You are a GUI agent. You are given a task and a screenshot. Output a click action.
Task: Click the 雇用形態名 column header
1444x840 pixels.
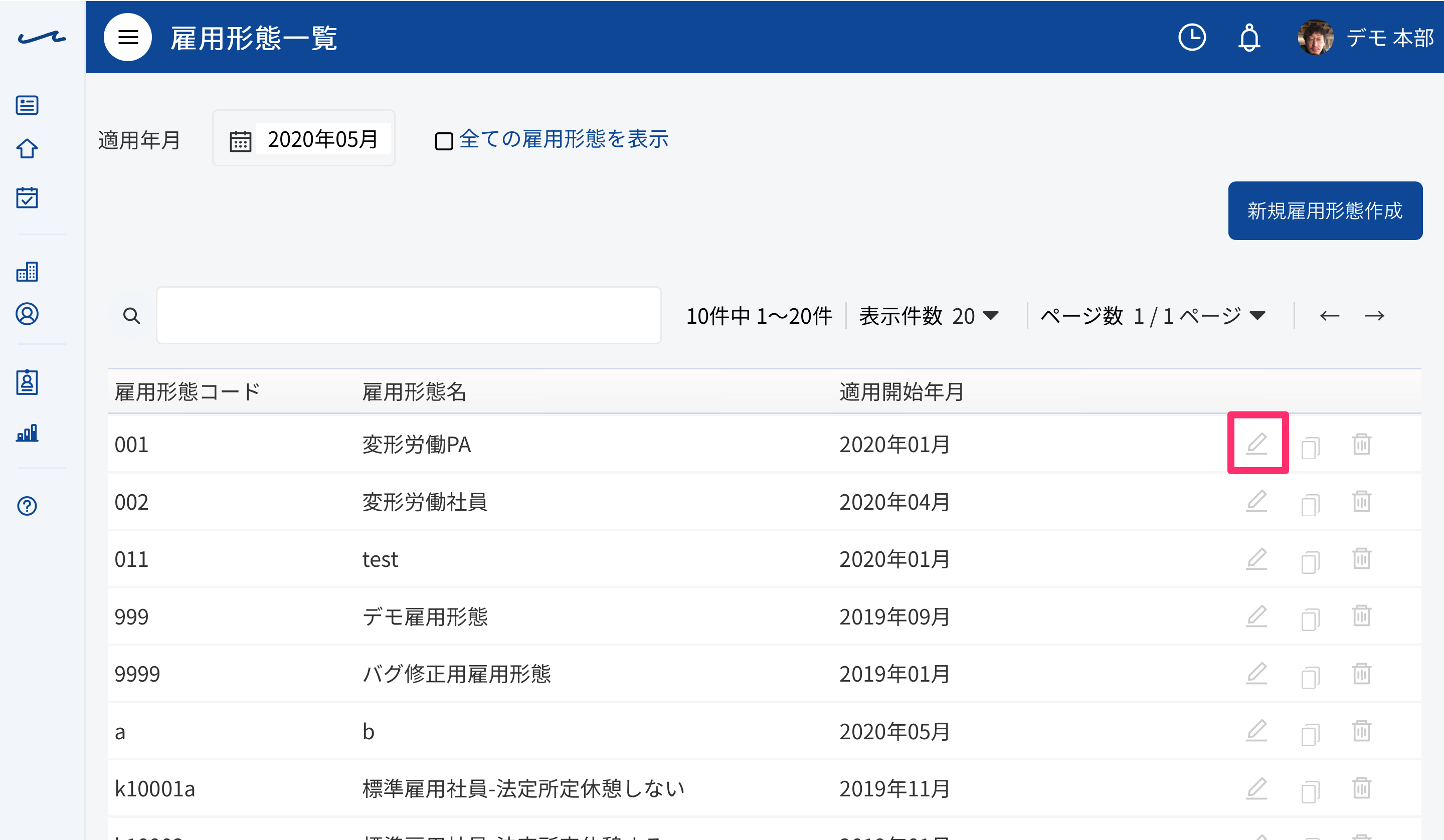[x=414, y=391]
